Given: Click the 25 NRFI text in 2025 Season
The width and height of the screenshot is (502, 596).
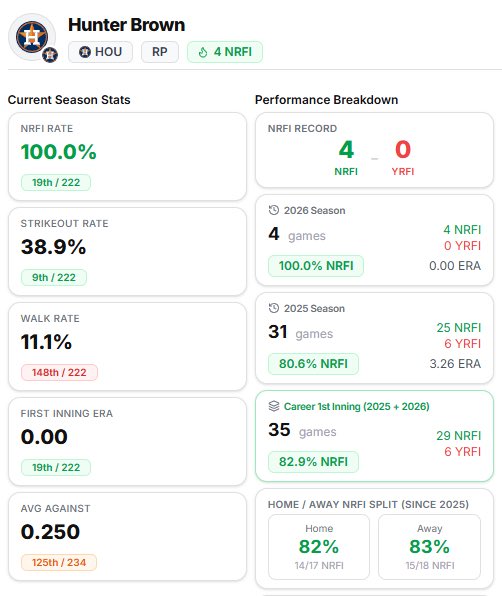Looking at the screenshot, I should pos(459,328).
